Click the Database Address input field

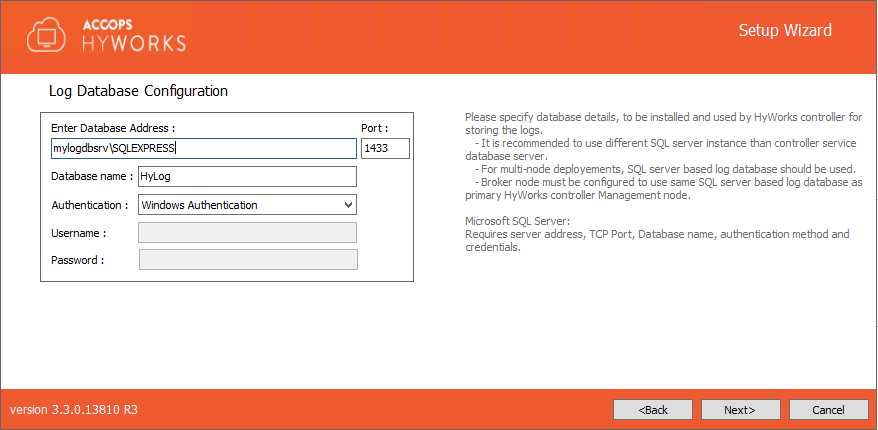click(x=204, y=148)
